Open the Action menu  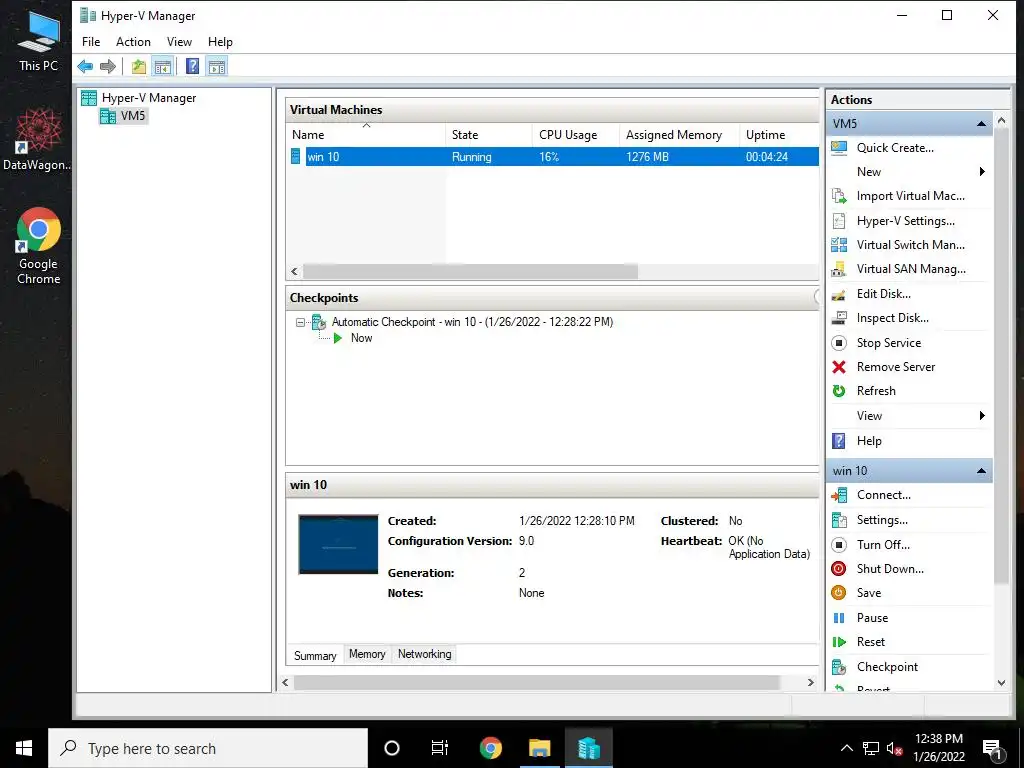coord(133,42)
